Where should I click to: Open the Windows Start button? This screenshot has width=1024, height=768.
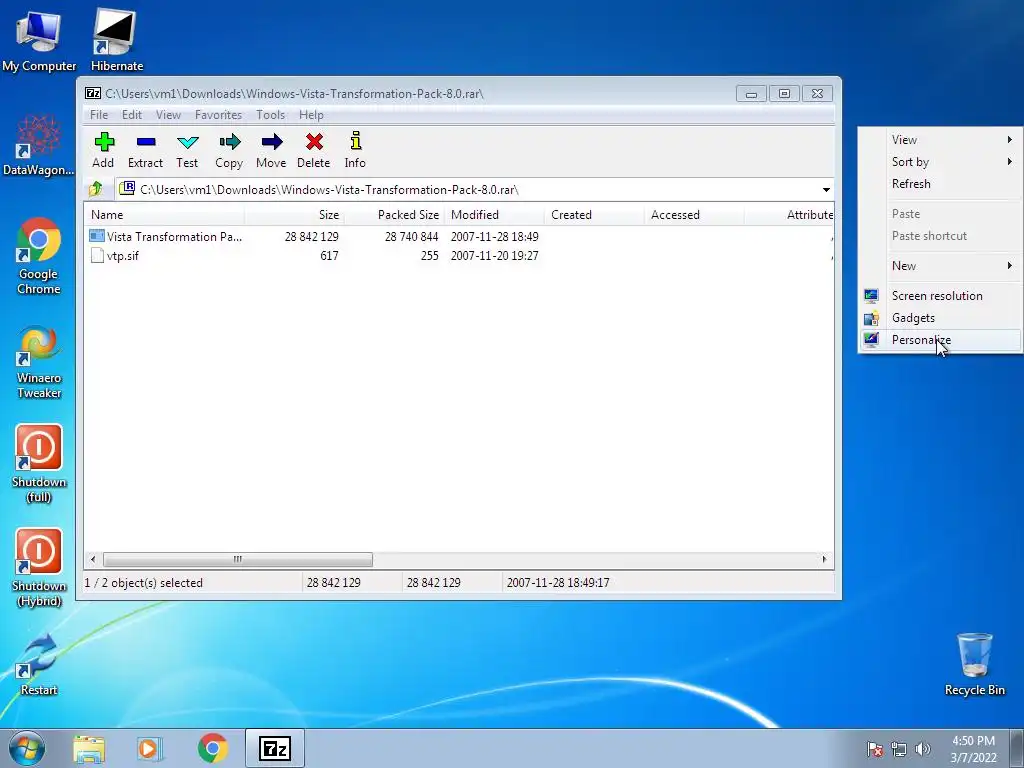coord(27,748)
